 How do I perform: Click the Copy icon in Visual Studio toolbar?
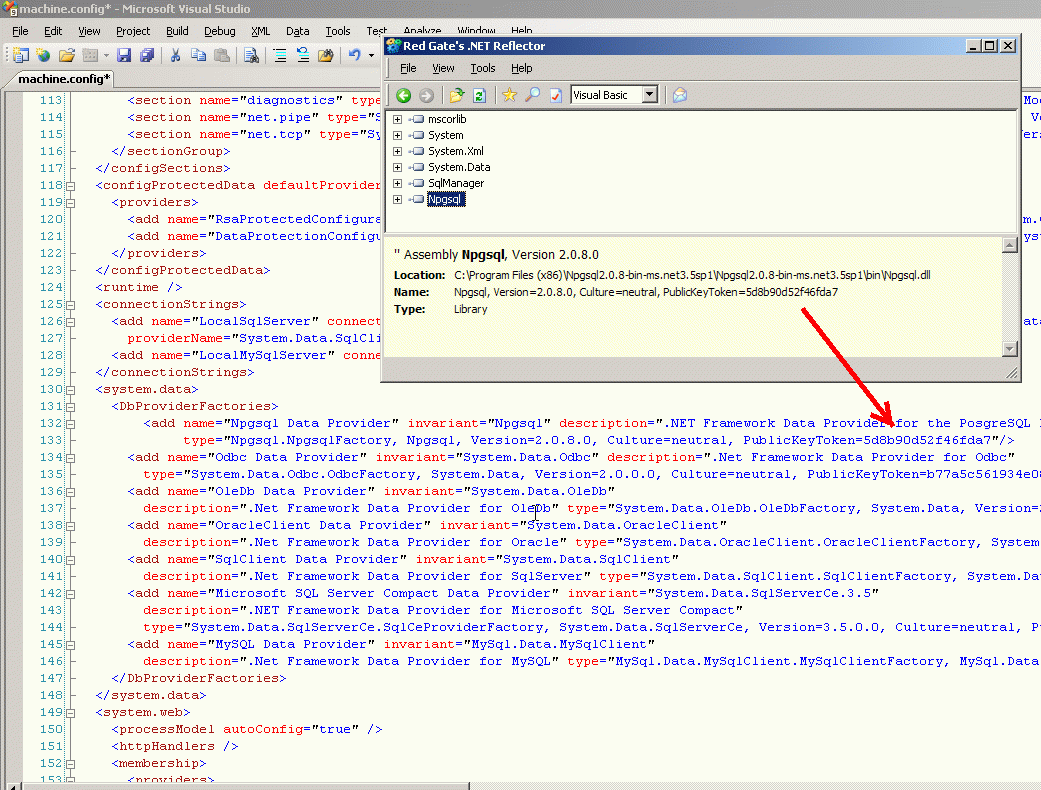[x=199, y=55]
